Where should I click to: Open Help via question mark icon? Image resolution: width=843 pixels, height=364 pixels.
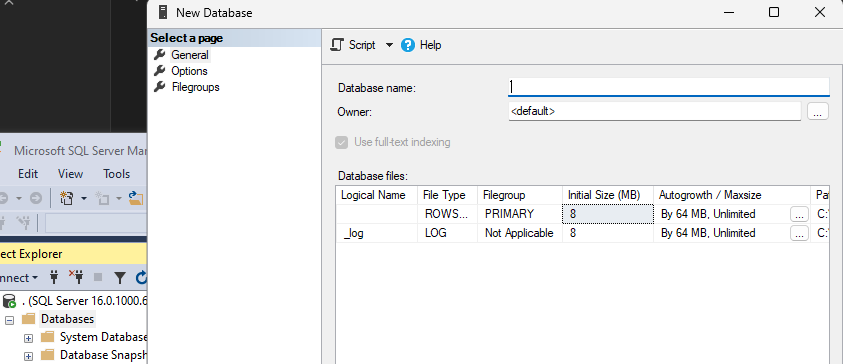coord(408,45)
